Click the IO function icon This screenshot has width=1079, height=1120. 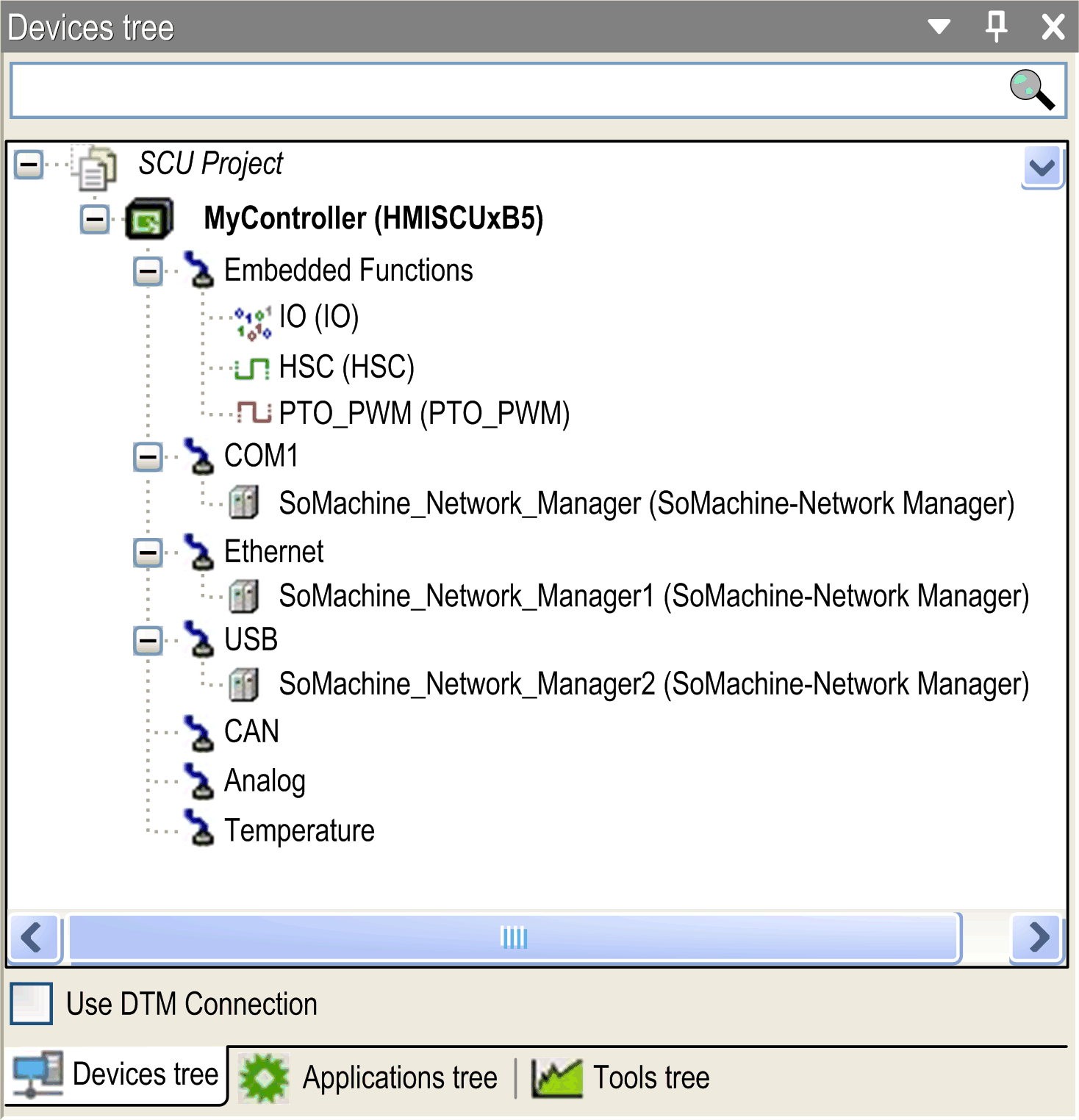click(x=254, y=323)
